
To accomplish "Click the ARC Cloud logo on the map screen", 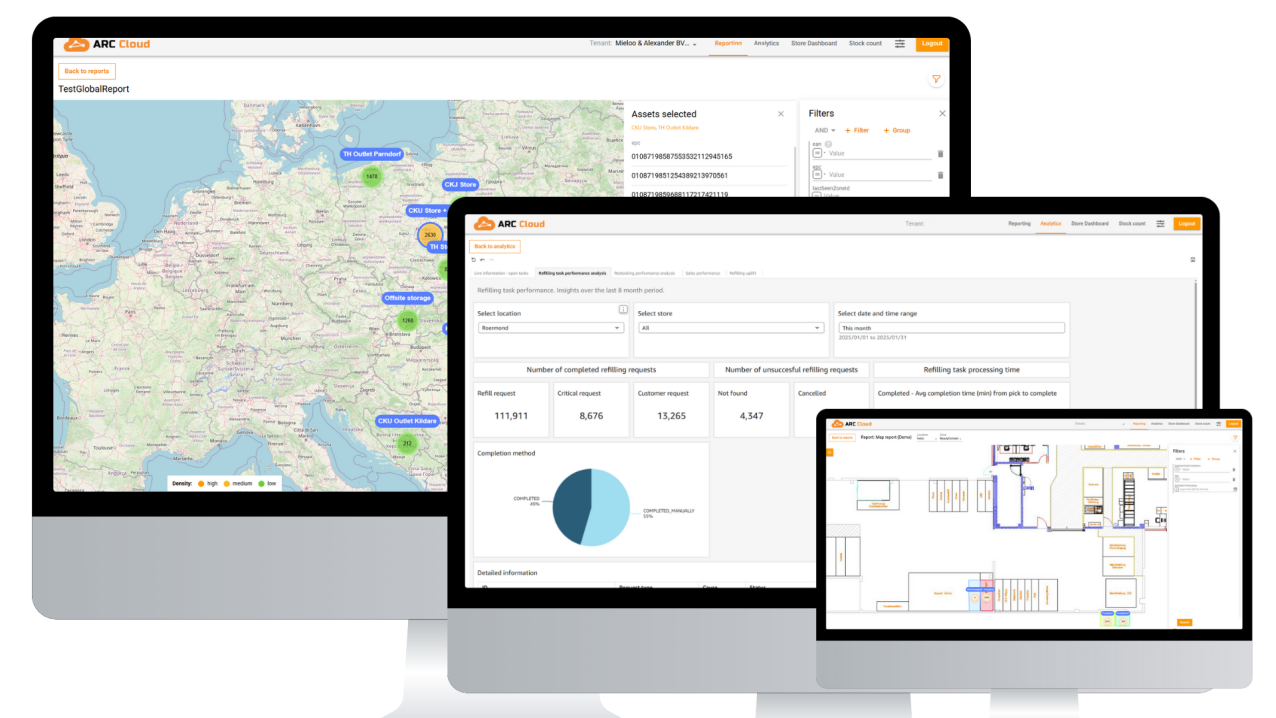I will click(x=93, y=44).
